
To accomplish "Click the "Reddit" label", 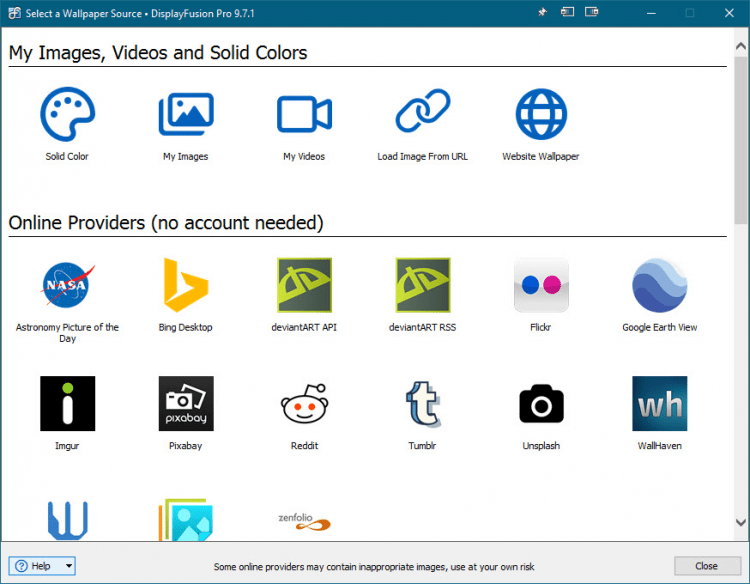I will 305,446.
